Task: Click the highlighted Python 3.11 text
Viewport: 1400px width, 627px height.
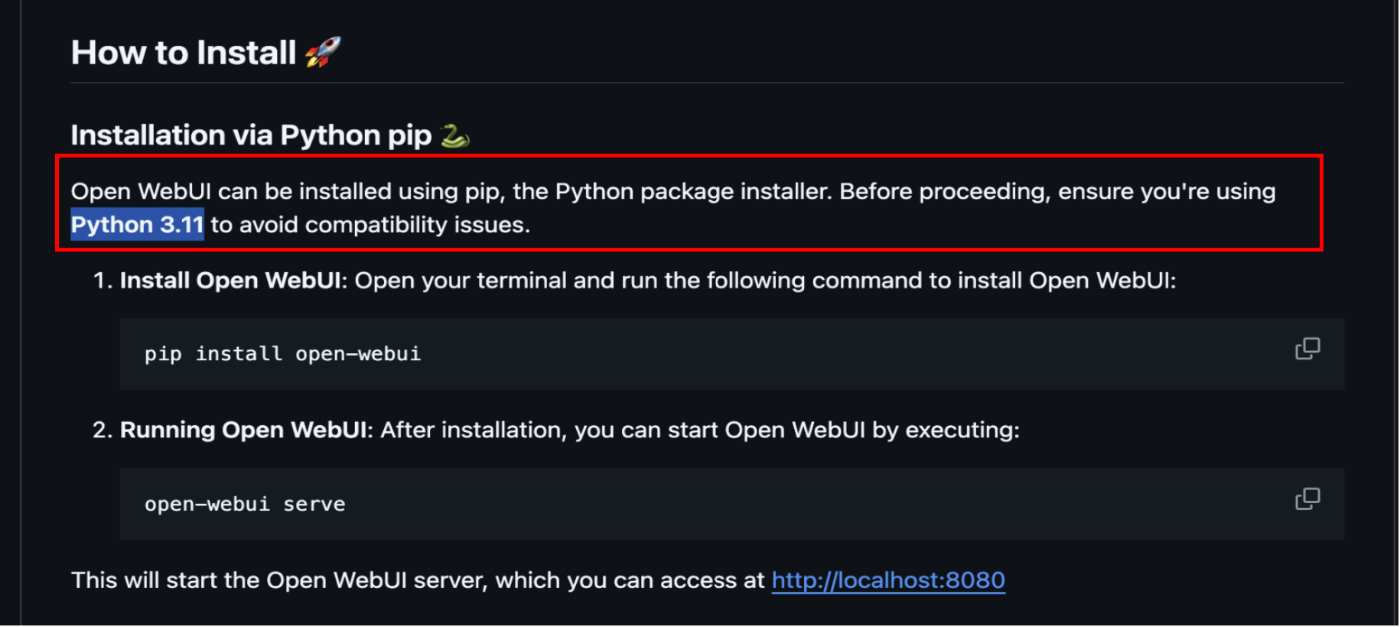Action: pyautogui.click(x=137, y=225)
